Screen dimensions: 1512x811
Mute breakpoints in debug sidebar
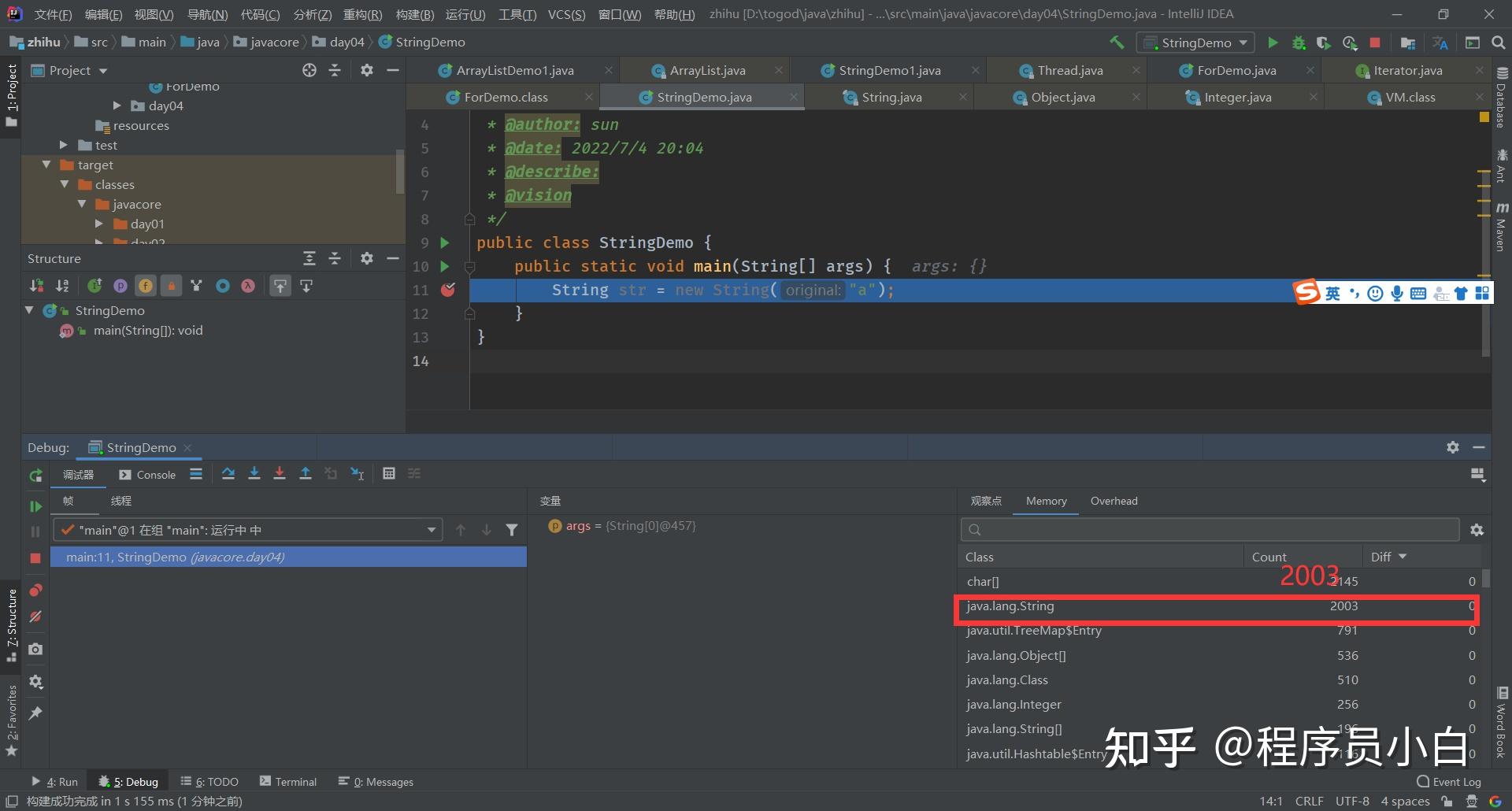click(35, 617)
